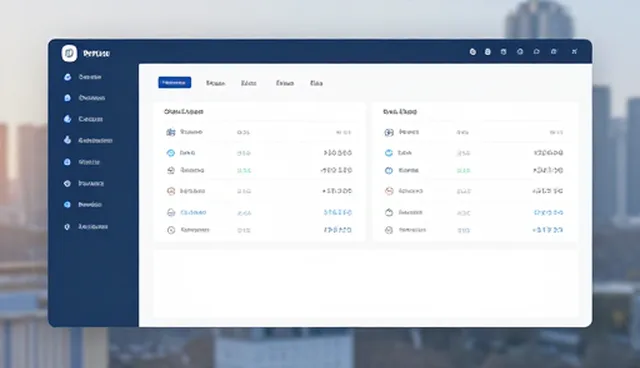Click the first row icon in the right card

point(389,132)
